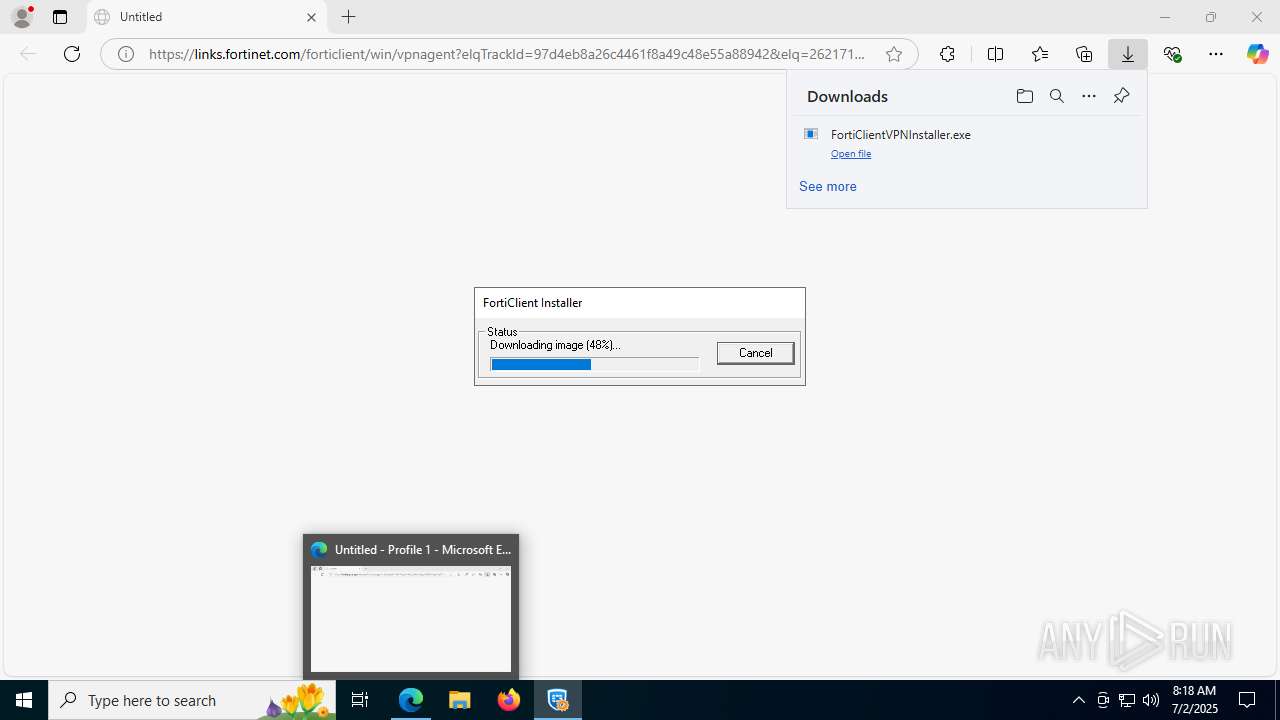Open File Explorer from taskbar
Image resolution: width=1280 pixels, height=720 pixels.
tap(460, 700)
